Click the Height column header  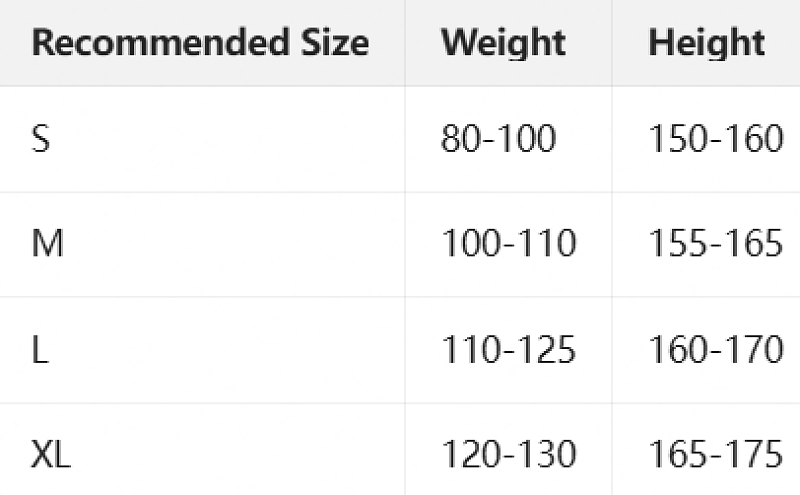coord(707,43)
